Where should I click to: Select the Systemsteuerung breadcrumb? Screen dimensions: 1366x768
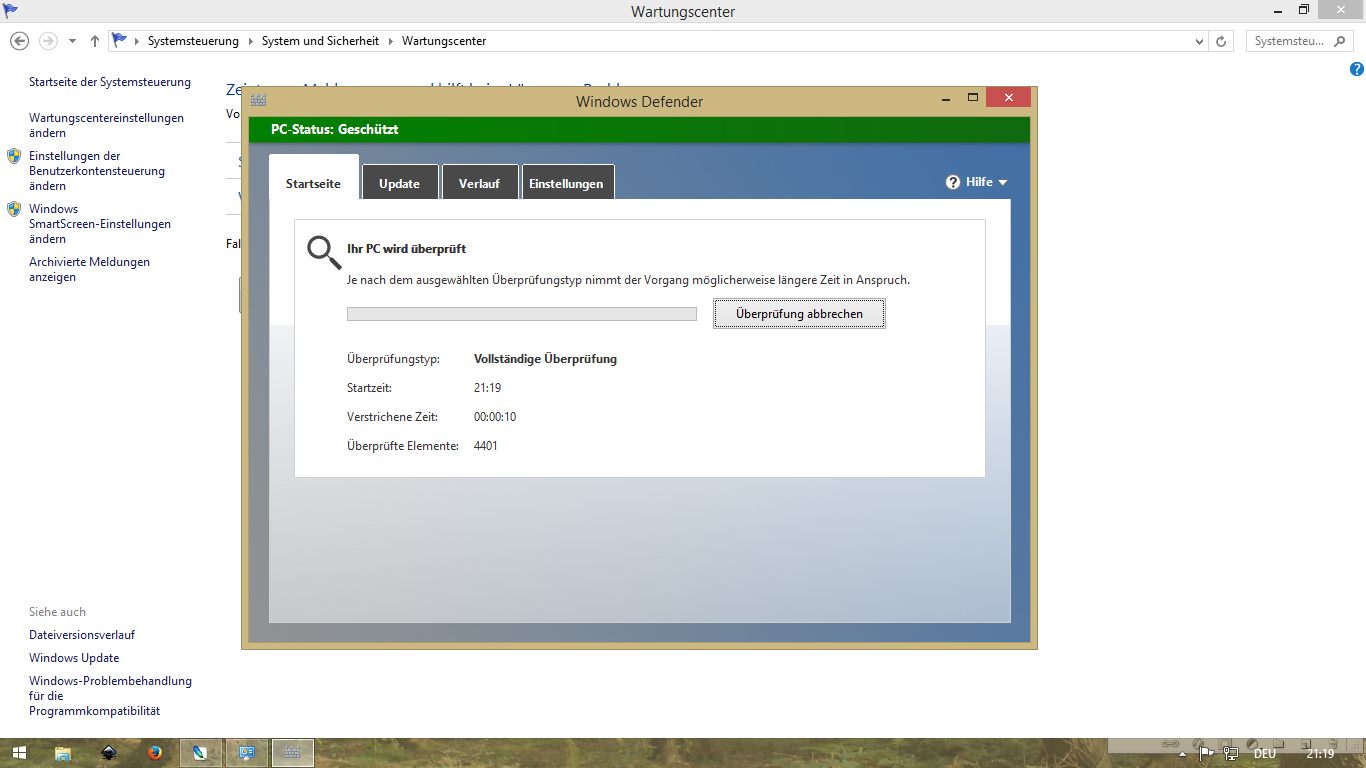point(193,41)
